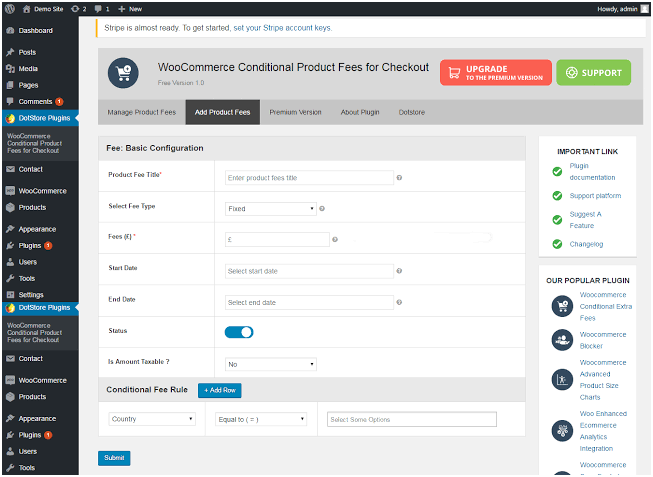The image size is (653, 477).
Task: Click the help icon beside End Date
Action: tap(399, 302)
